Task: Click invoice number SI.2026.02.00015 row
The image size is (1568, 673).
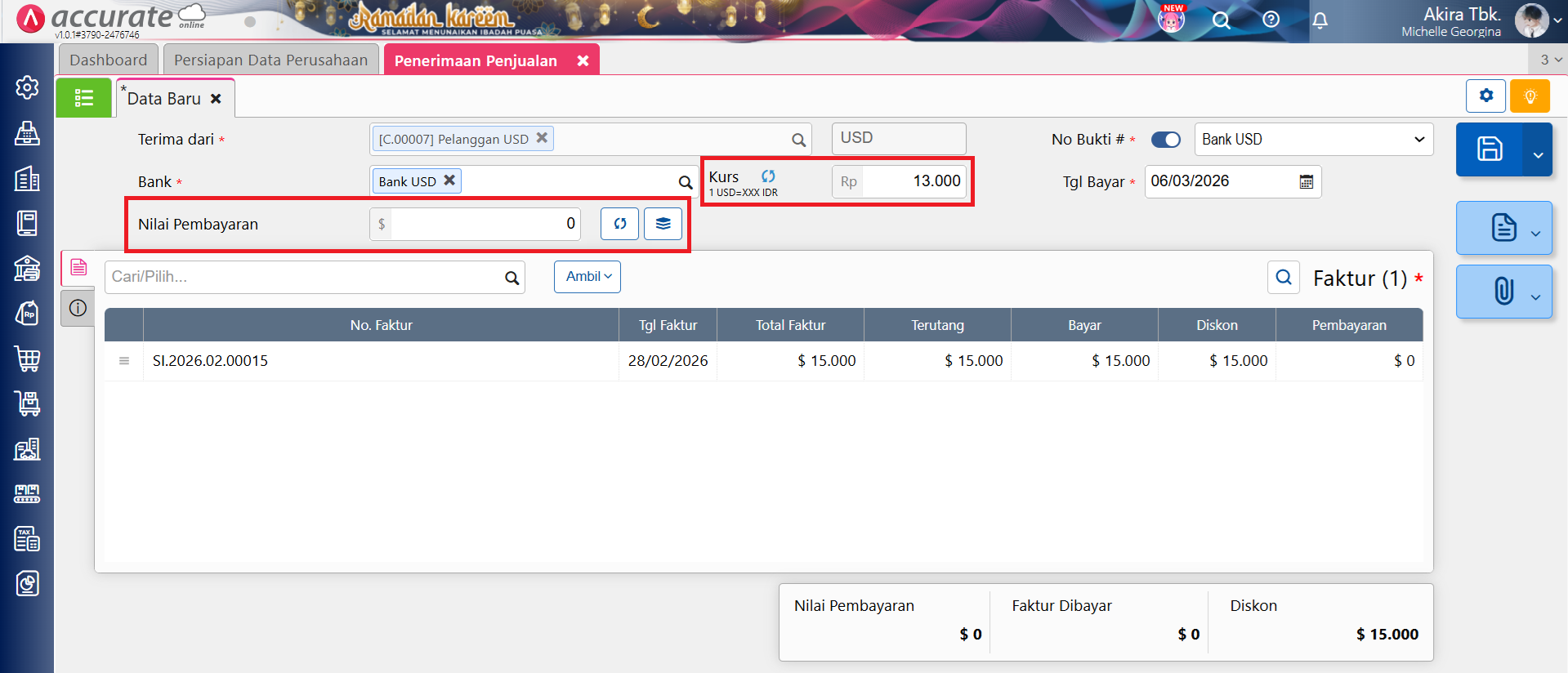Action: (x=210, y=361)
